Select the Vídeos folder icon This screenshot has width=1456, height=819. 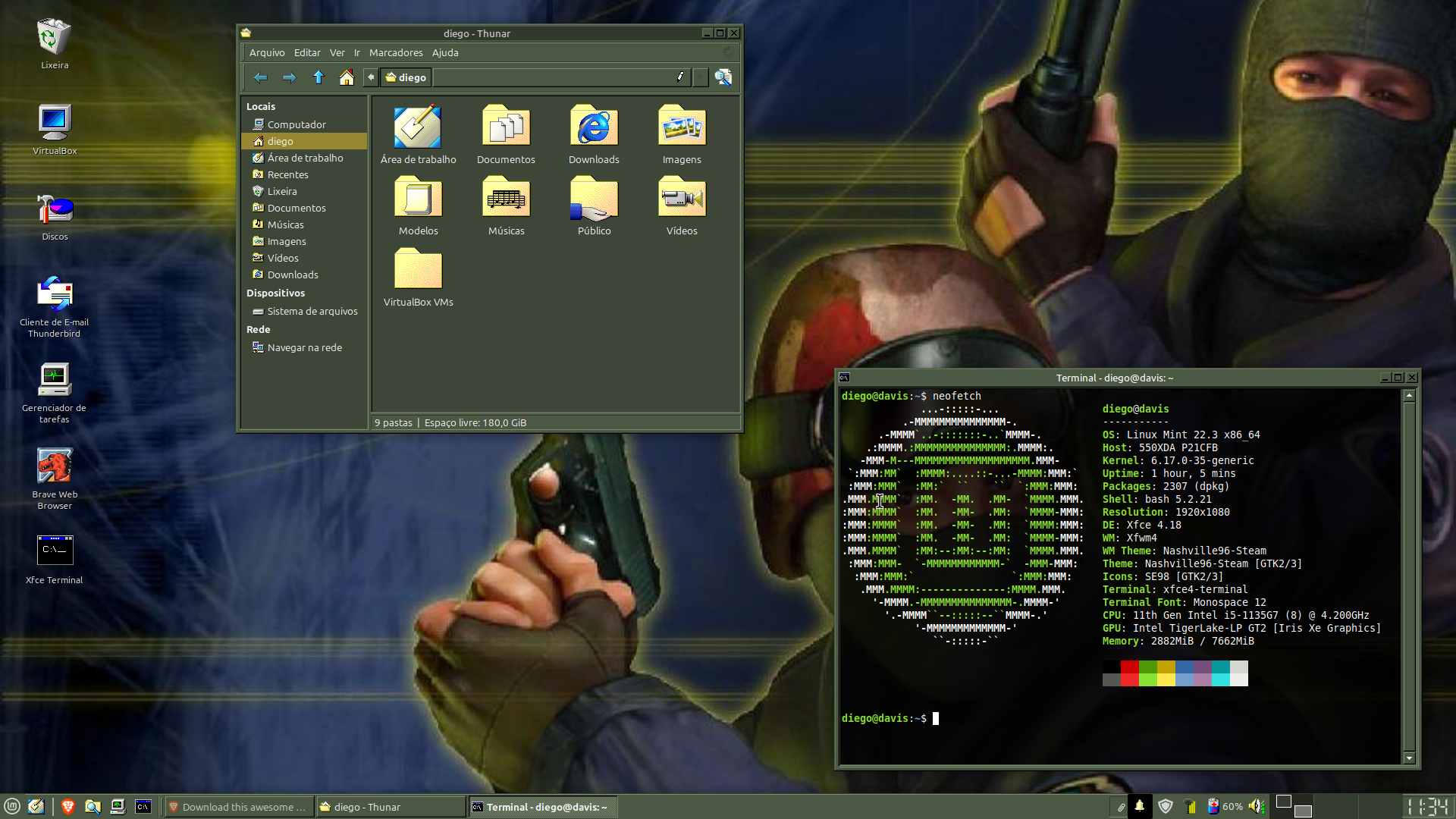(x=682, y=198)
